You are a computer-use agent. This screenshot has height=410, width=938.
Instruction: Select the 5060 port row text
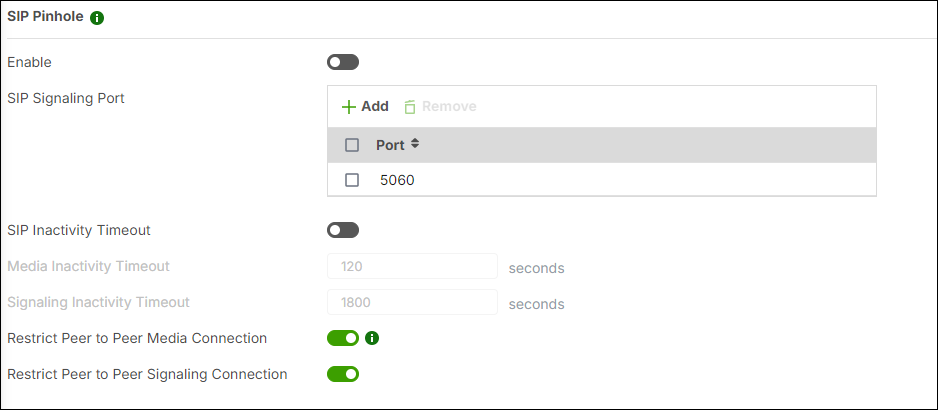point(397,180)
